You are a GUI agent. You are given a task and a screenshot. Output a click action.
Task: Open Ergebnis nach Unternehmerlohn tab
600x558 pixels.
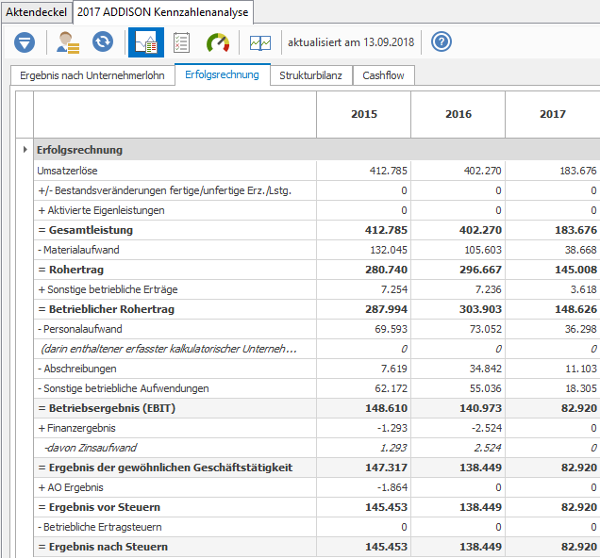point(92,75)
